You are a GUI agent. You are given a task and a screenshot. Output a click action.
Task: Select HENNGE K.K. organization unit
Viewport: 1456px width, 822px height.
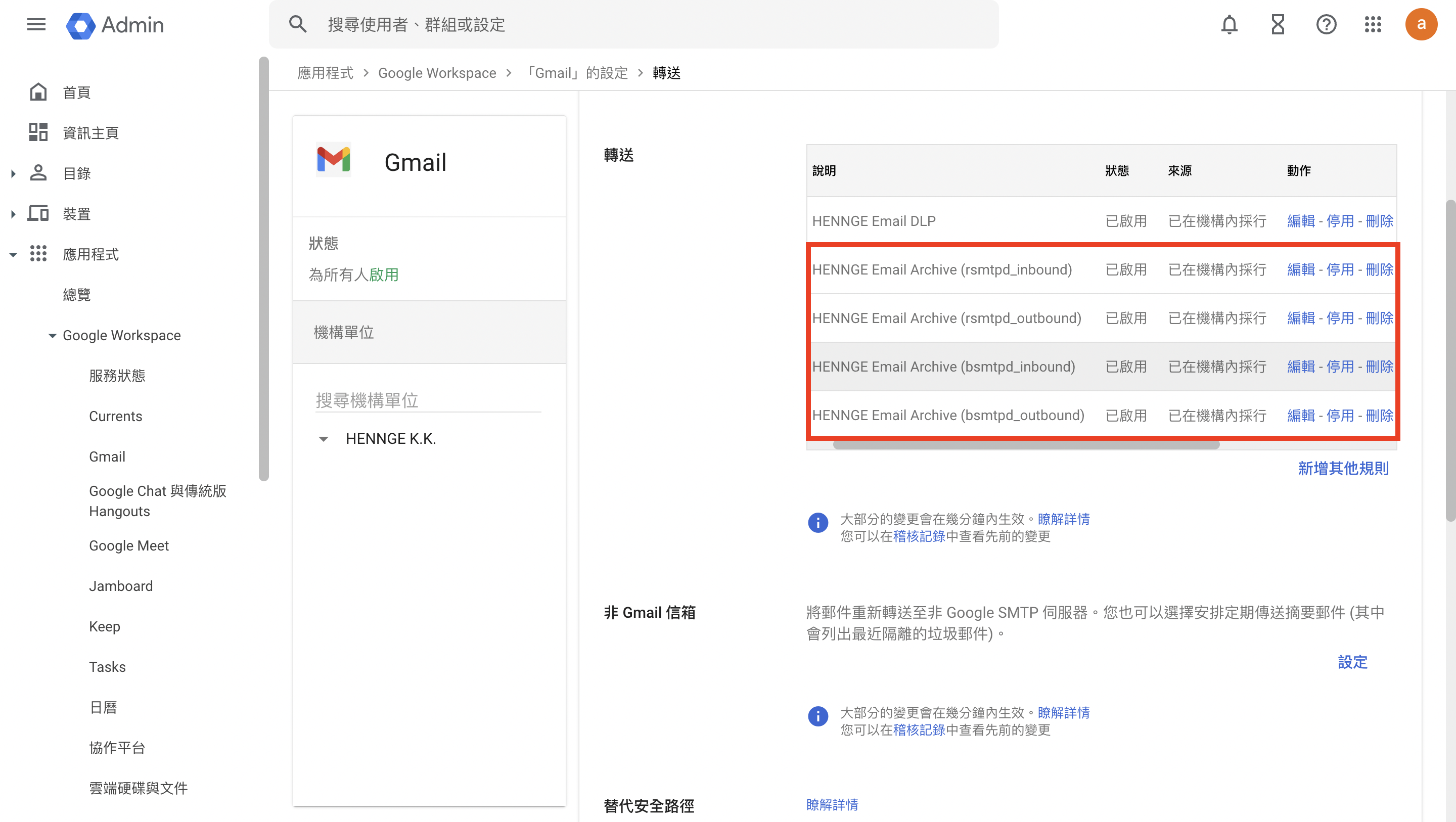coord(391,439)
